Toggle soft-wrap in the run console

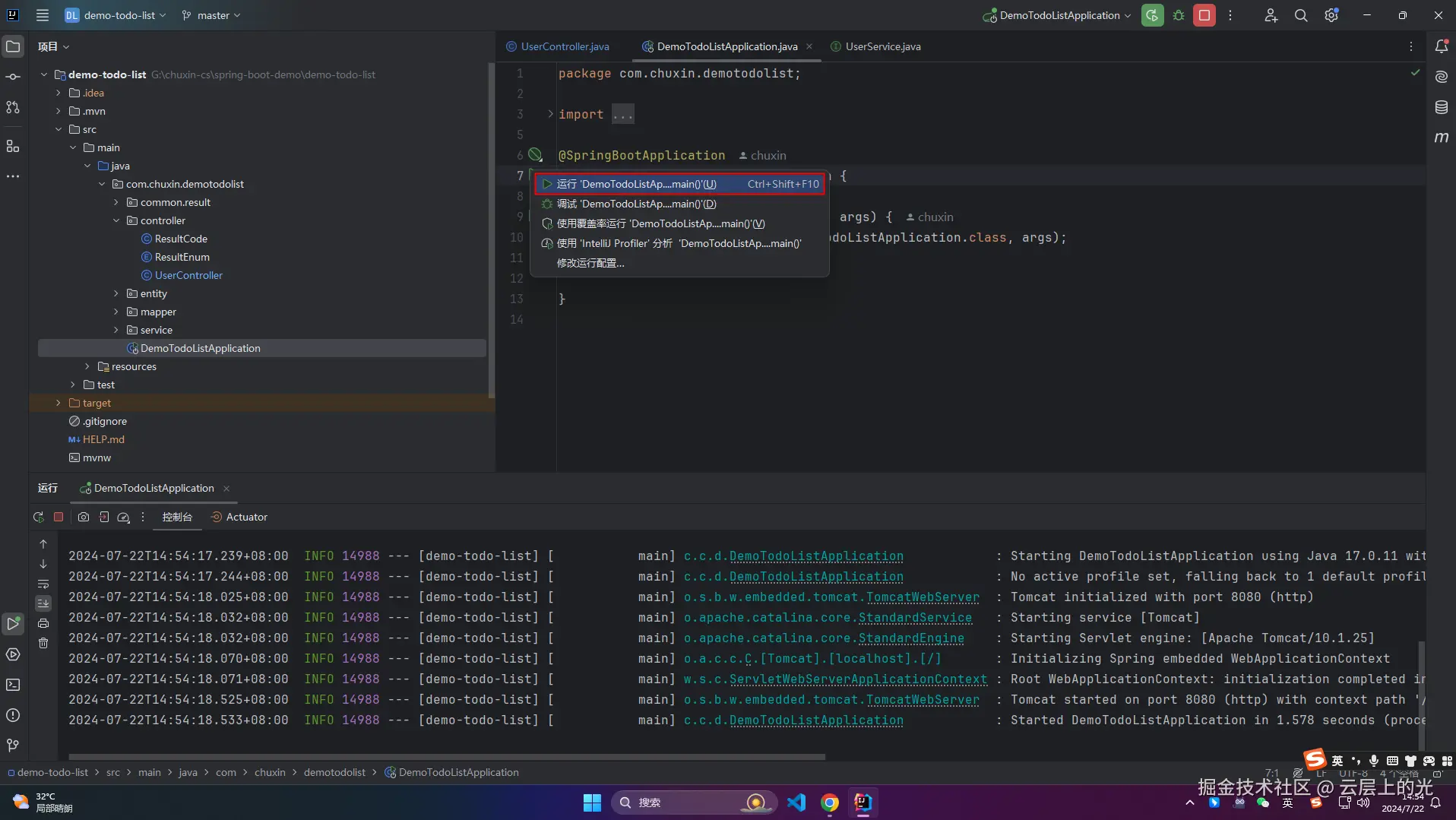[43, 584]
